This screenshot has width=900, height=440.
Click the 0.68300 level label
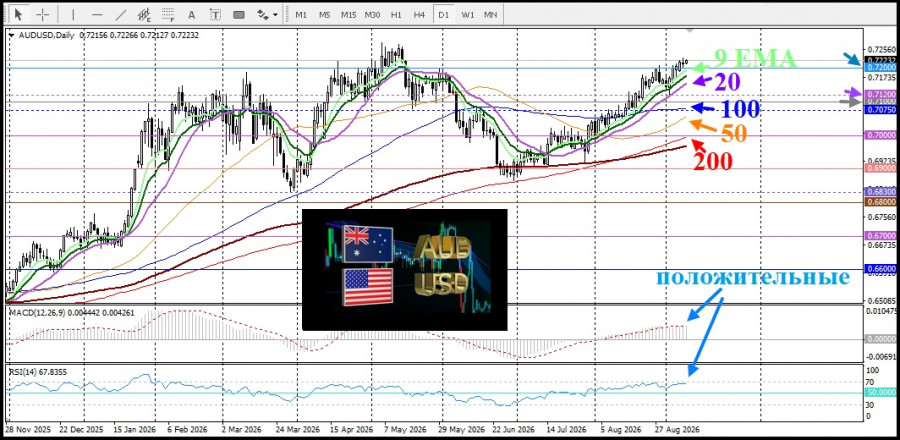tap(880, 192)
